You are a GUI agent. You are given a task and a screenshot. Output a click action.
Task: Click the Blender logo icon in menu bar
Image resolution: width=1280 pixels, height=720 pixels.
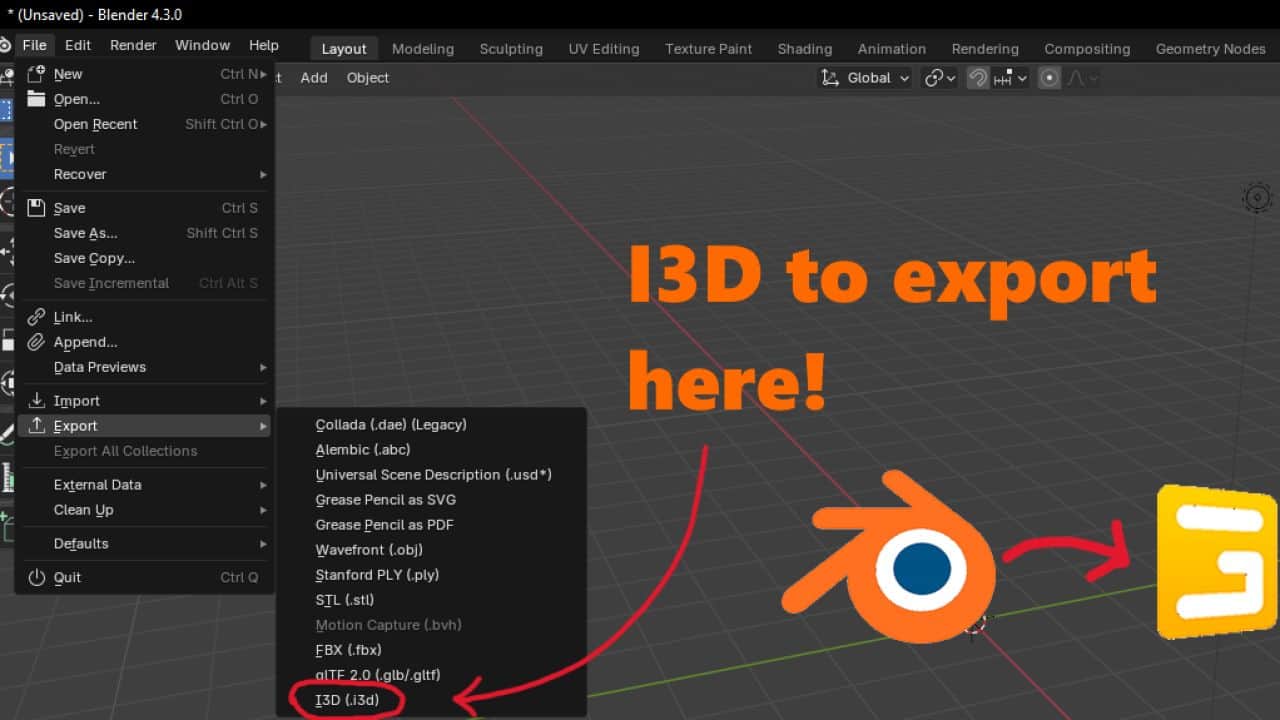coord(5,46)
